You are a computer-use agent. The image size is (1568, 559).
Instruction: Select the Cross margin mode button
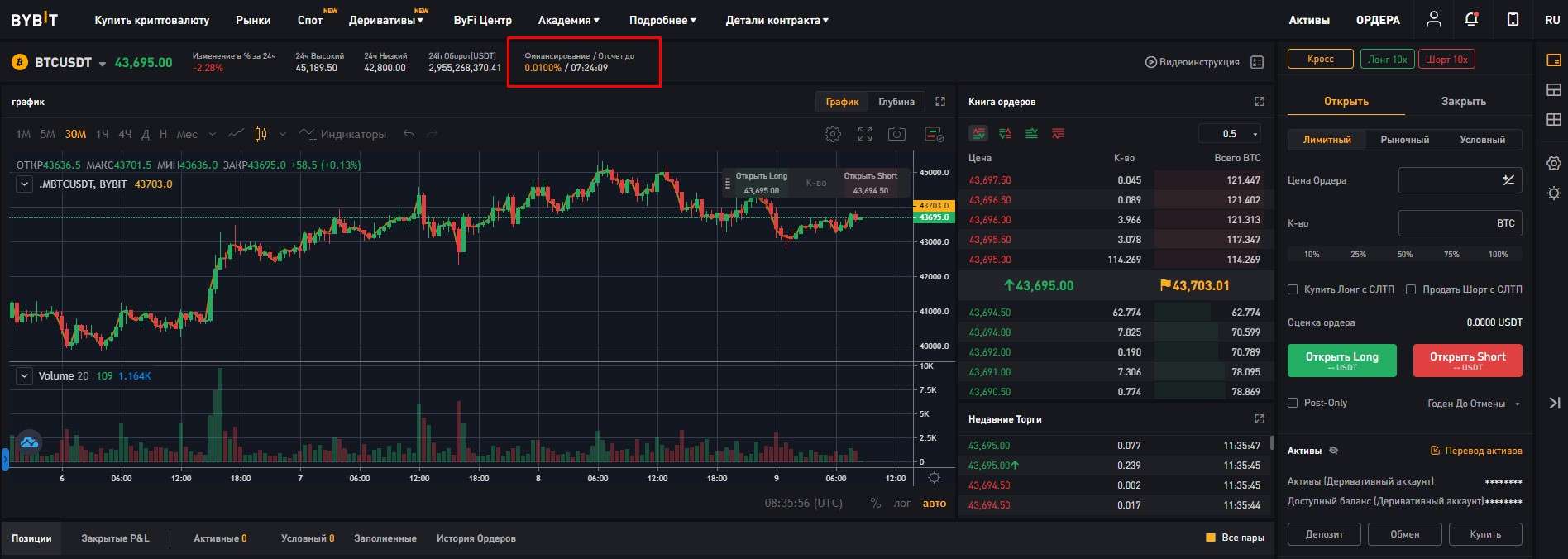pyautogui.click(x=1321, y=59)
